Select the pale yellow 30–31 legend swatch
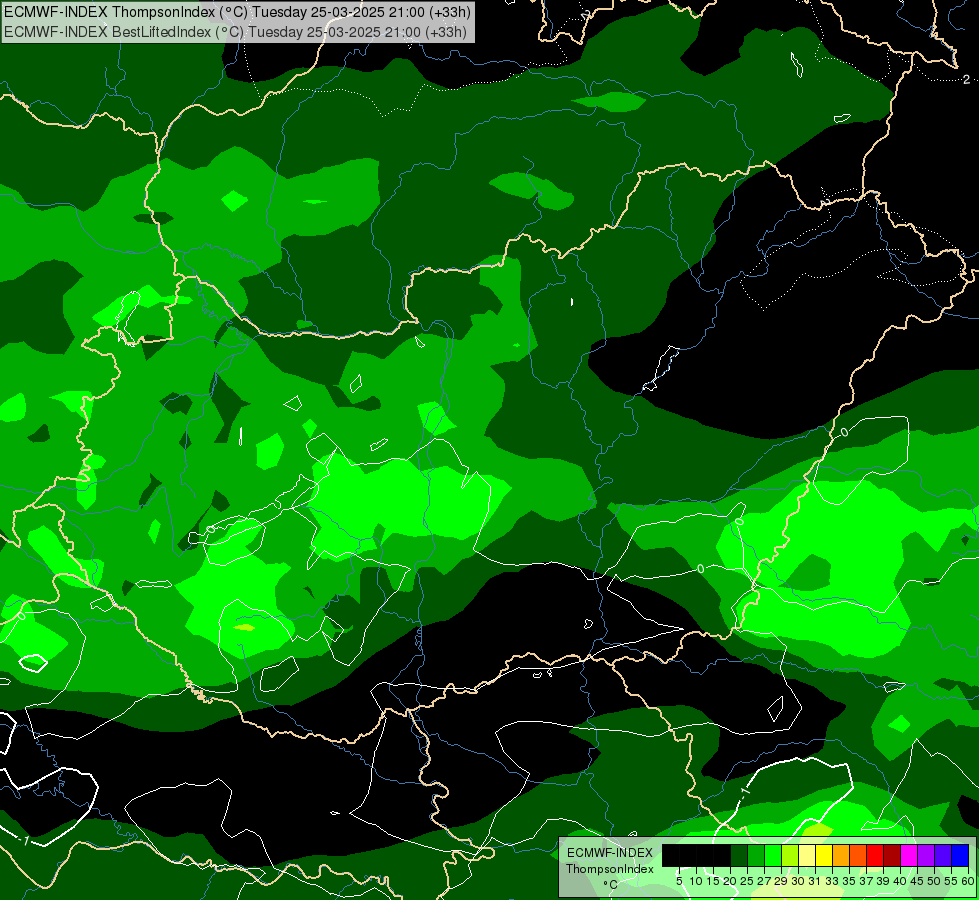Screen dimensions: 979x900 (x=807, y=855)
